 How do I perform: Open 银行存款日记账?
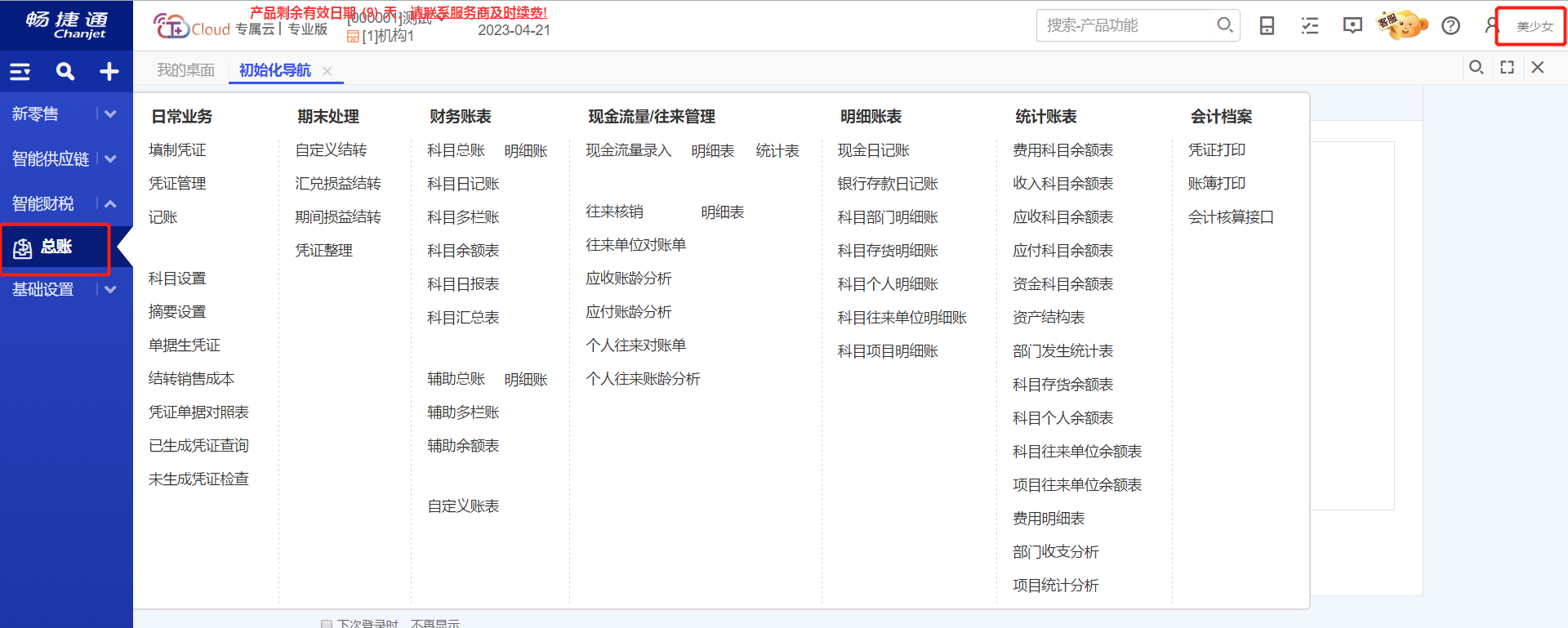(888, 184)
